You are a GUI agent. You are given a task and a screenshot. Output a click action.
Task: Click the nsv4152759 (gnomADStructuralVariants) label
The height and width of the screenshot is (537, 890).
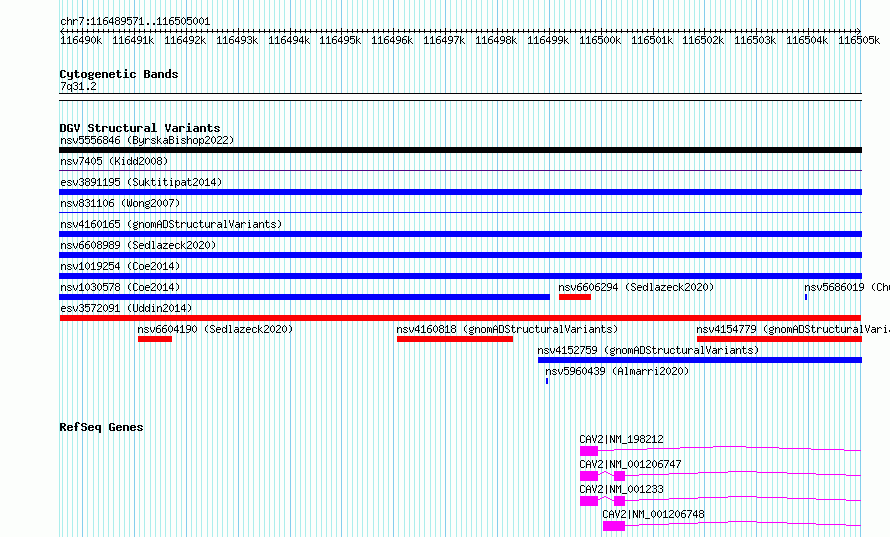click(648, 350)
